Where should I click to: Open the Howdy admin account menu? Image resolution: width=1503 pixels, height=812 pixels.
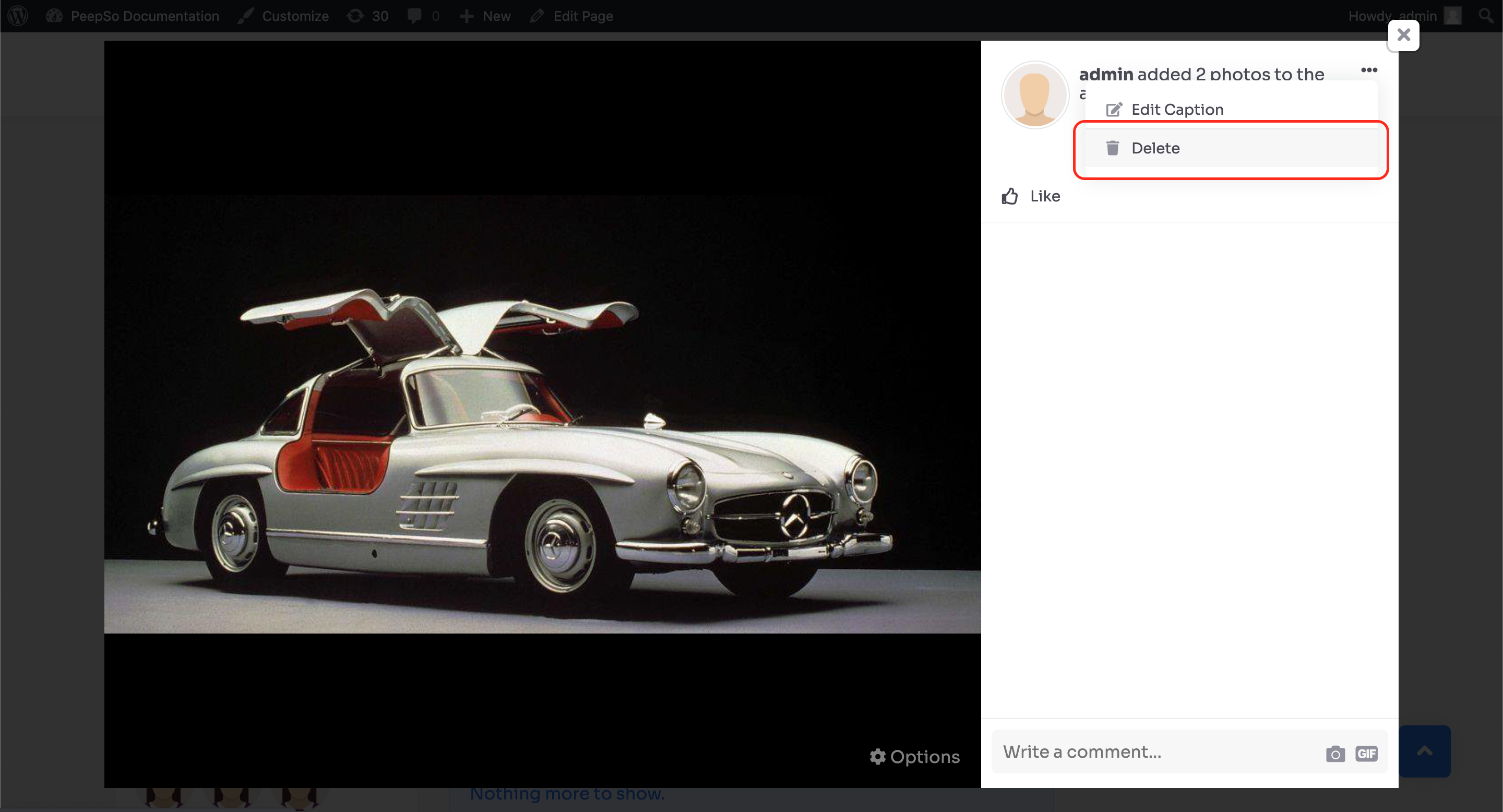pos(1405,16)
